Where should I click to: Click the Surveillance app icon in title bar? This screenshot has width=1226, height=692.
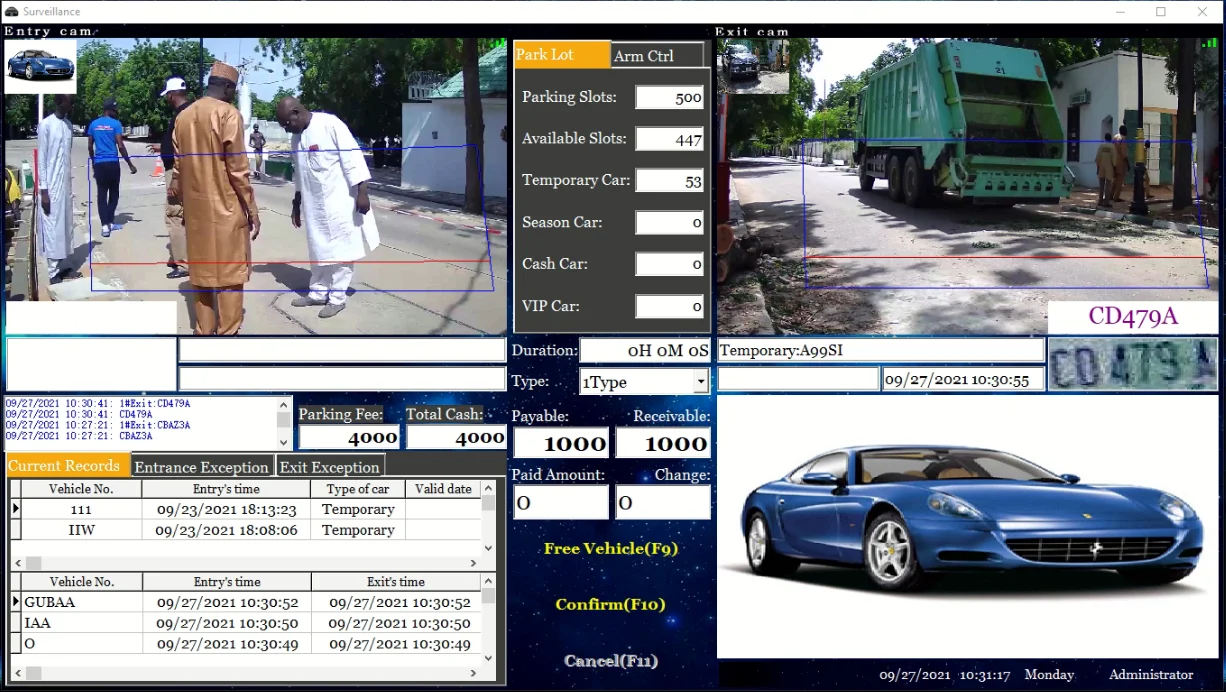(11, 11)
